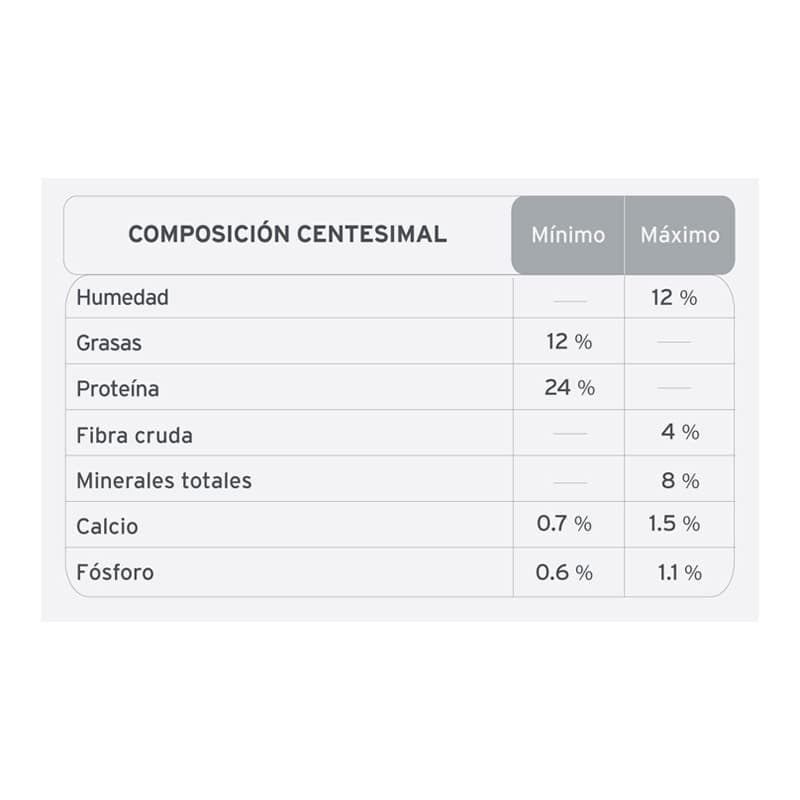
Task: Select the Máximo column header
Action: (x=680, y=235)
